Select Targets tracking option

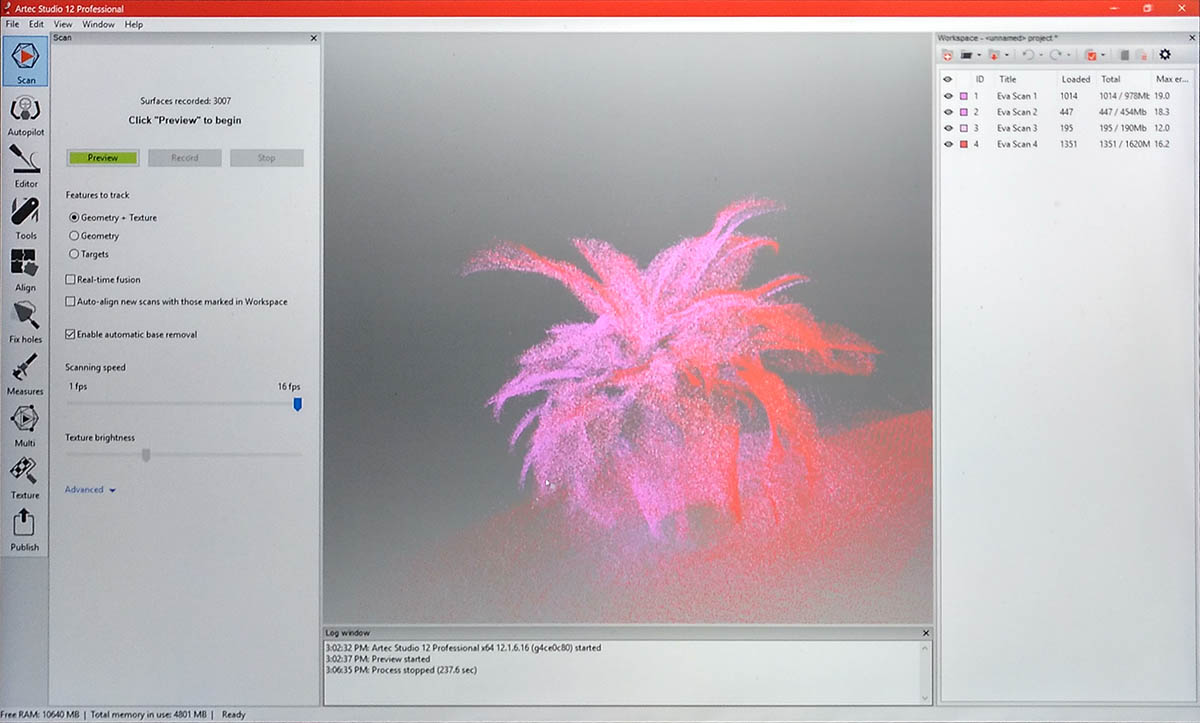click(x=89, y=254)
